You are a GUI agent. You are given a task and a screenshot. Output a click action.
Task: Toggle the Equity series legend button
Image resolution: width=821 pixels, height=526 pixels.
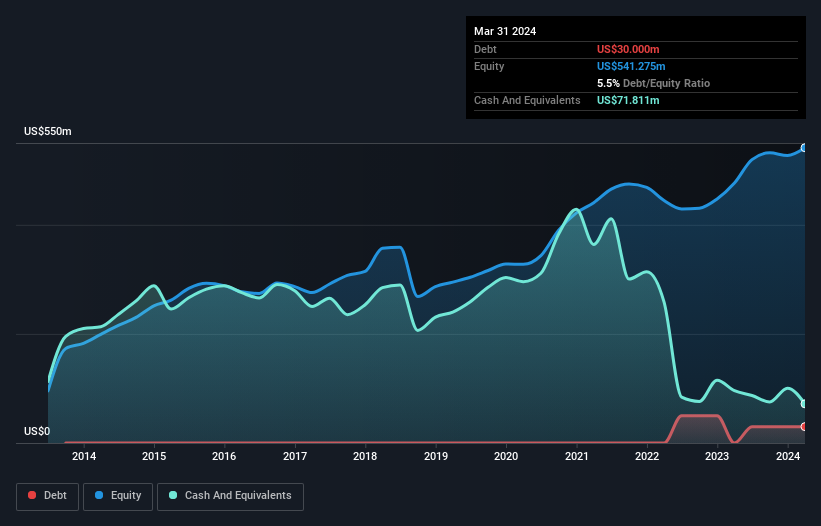coord(118,496)
